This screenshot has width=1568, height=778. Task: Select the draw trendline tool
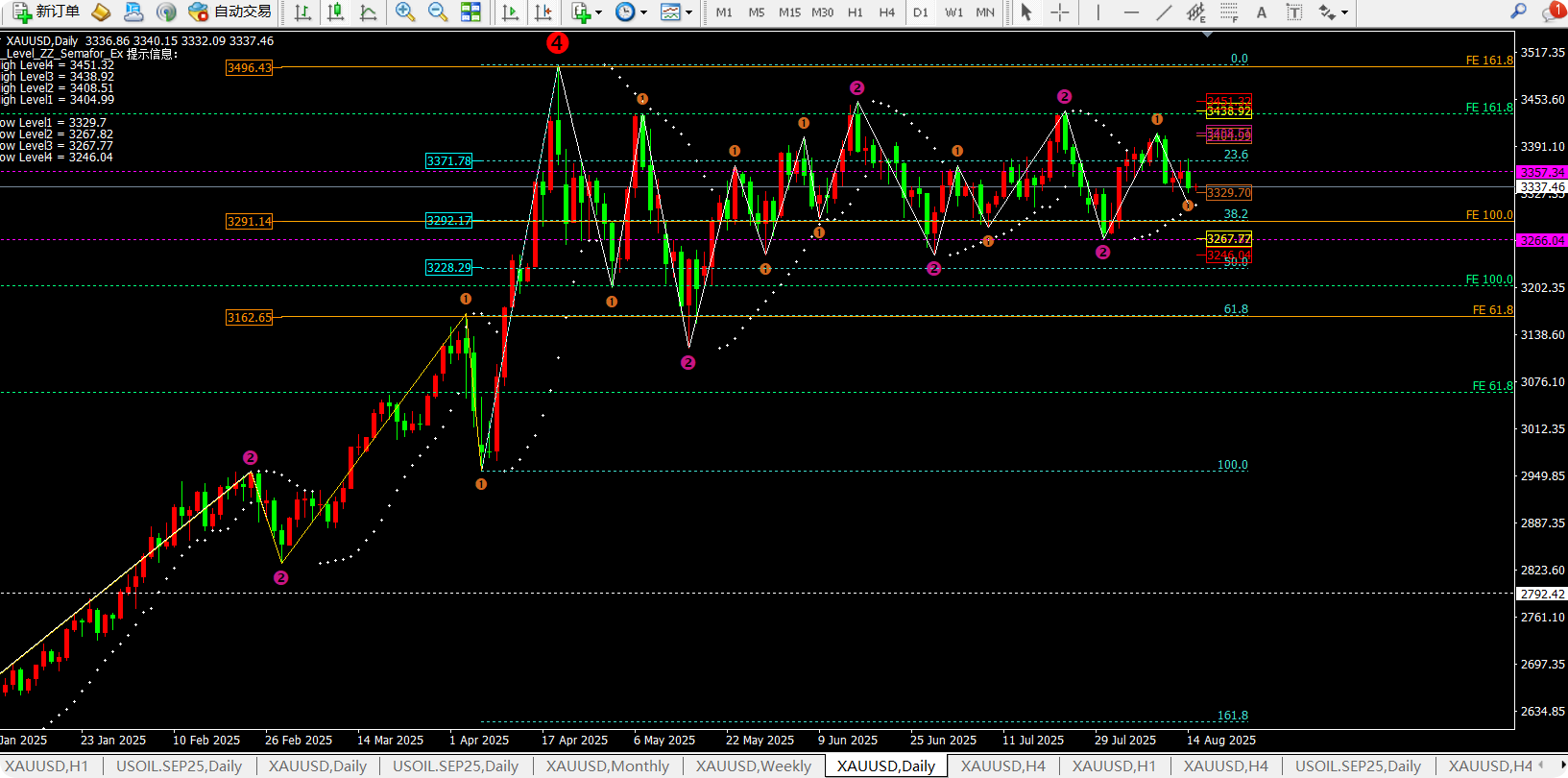point(1164,12)
